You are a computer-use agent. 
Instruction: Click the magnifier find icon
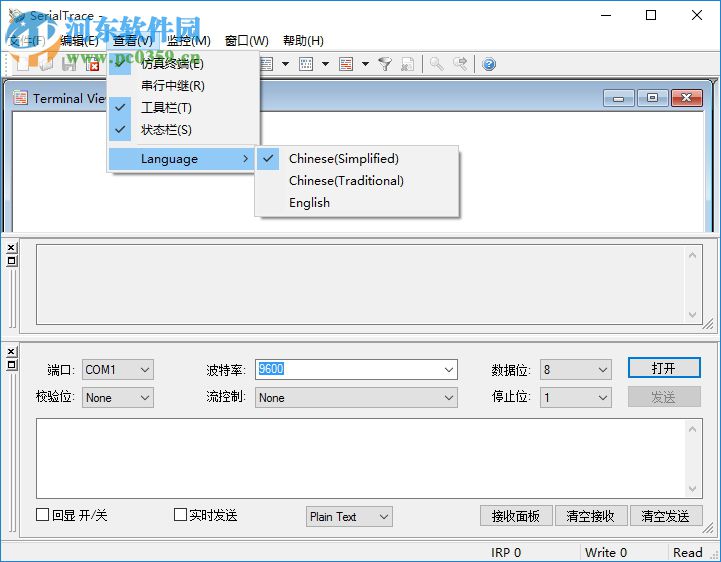tap(436, 64)
